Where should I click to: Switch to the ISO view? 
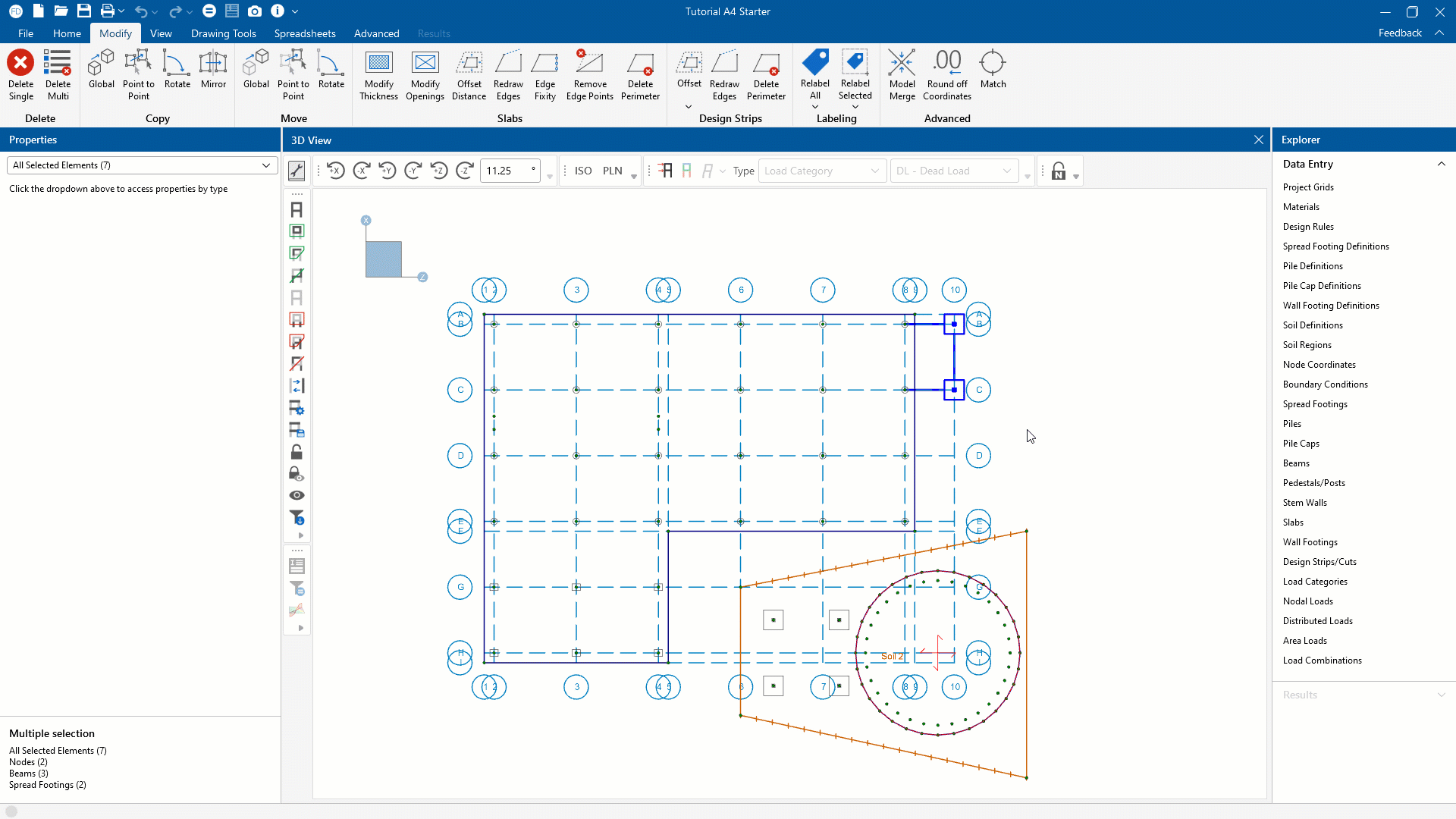click(582, 171)
